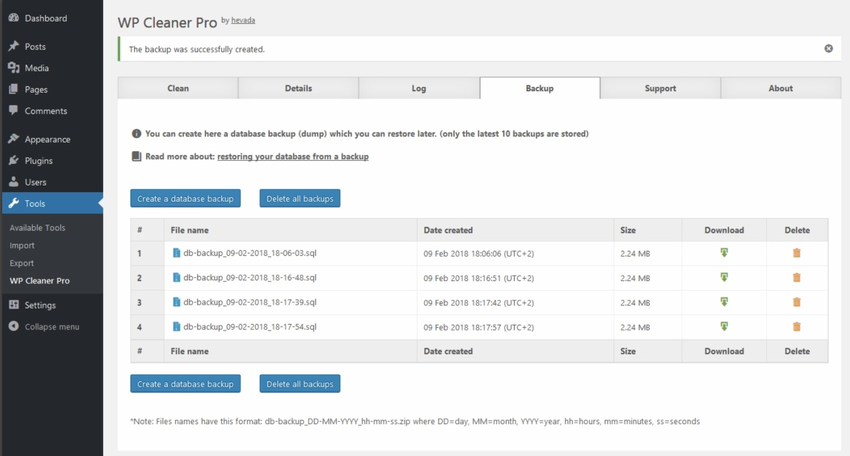
Task: Go to the About tab
Action: 781,88
